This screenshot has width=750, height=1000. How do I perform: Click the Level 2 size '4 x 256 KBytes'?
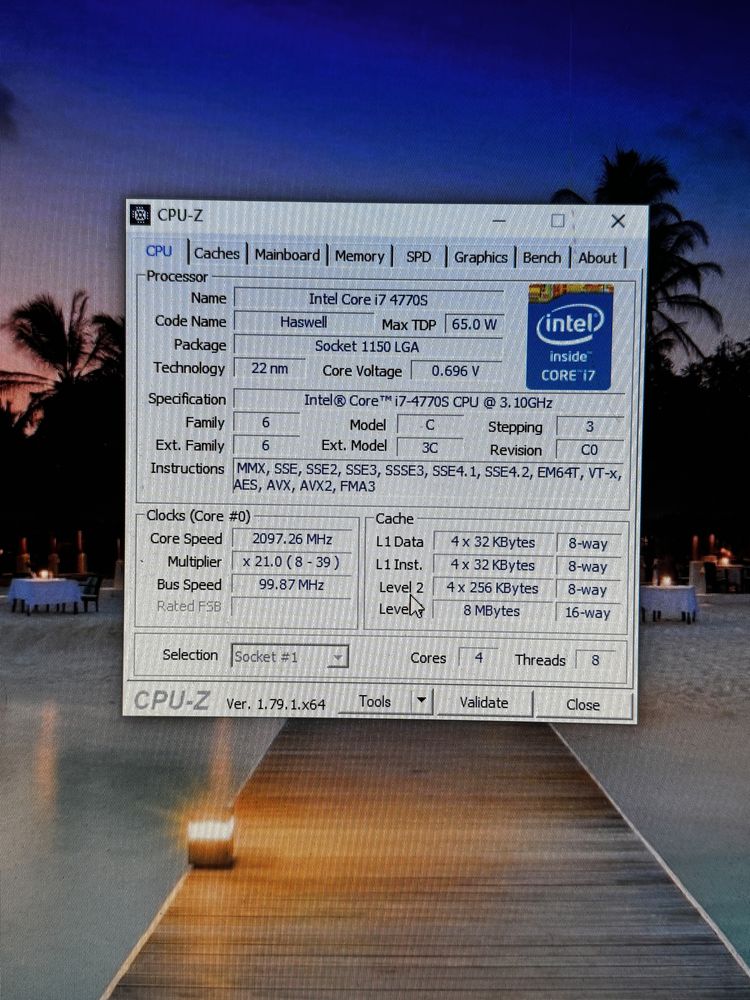pyautogui.click(x=492, y=588)
